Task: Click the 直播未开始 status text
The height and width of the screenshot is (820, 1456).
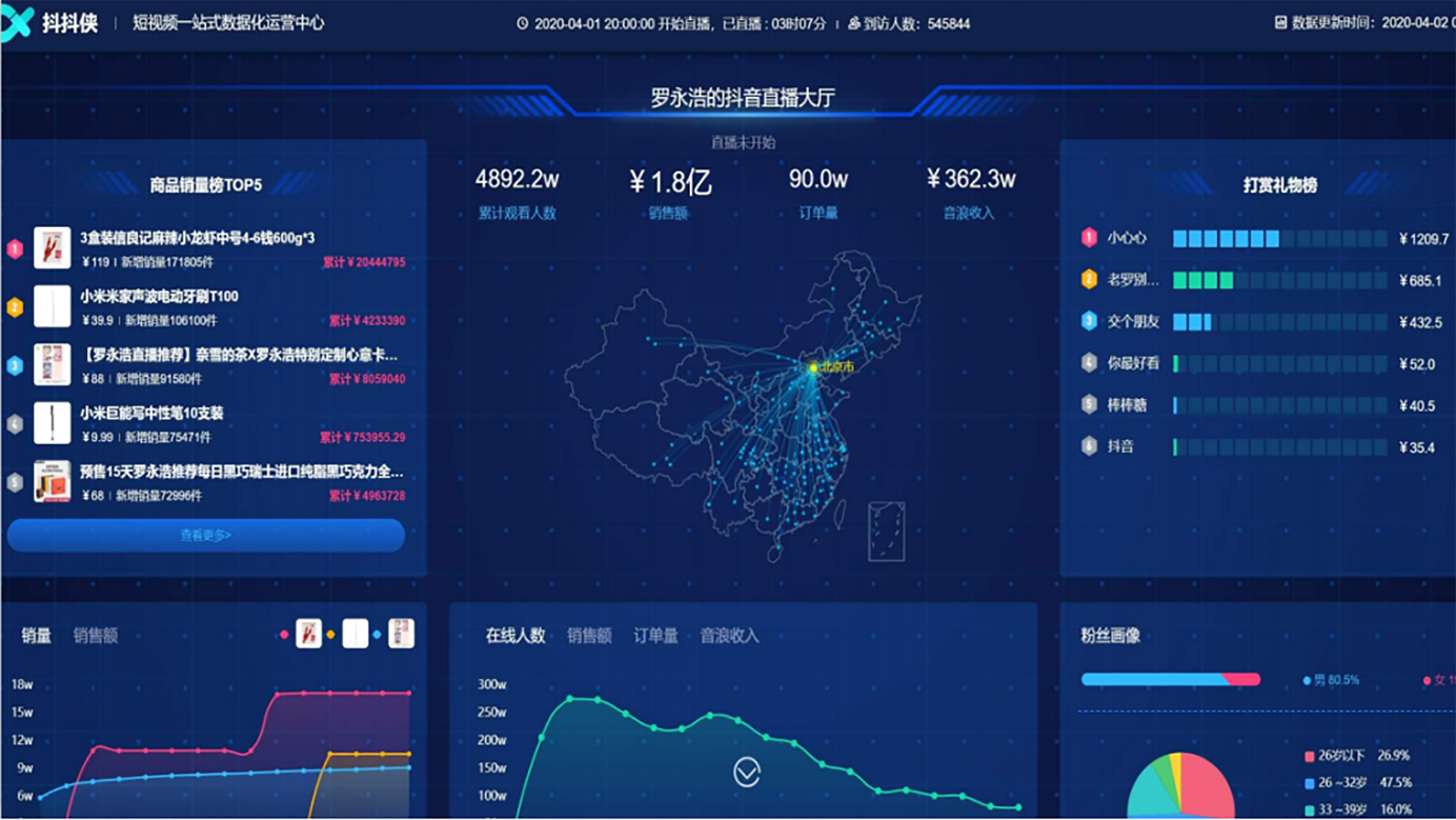Action: [743, 143]
